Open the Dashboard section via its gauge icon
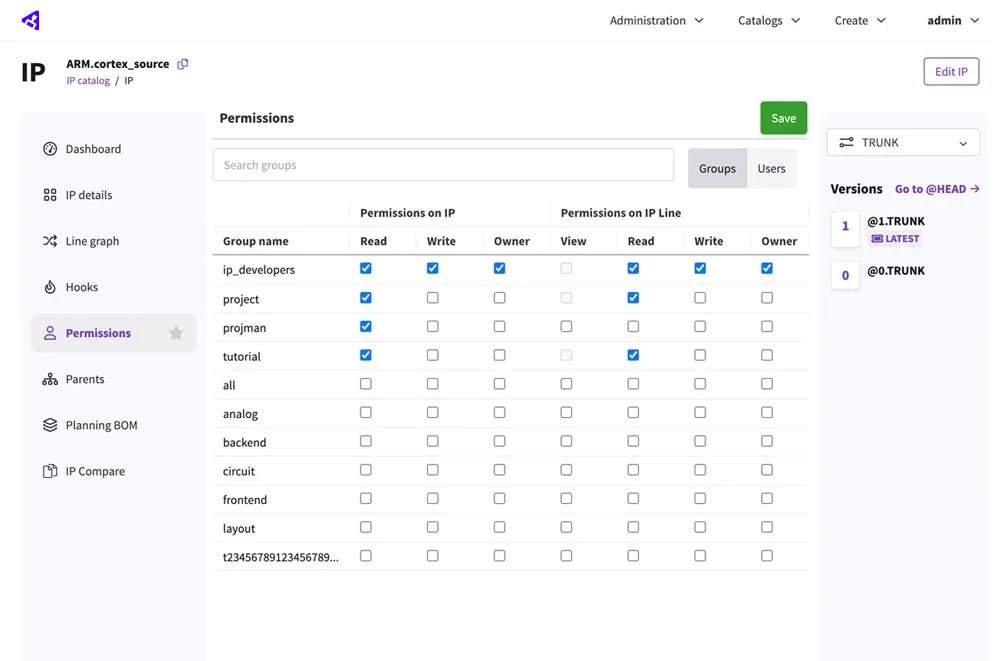Viewport: 1000px width, 661px height. click(49, 148)
